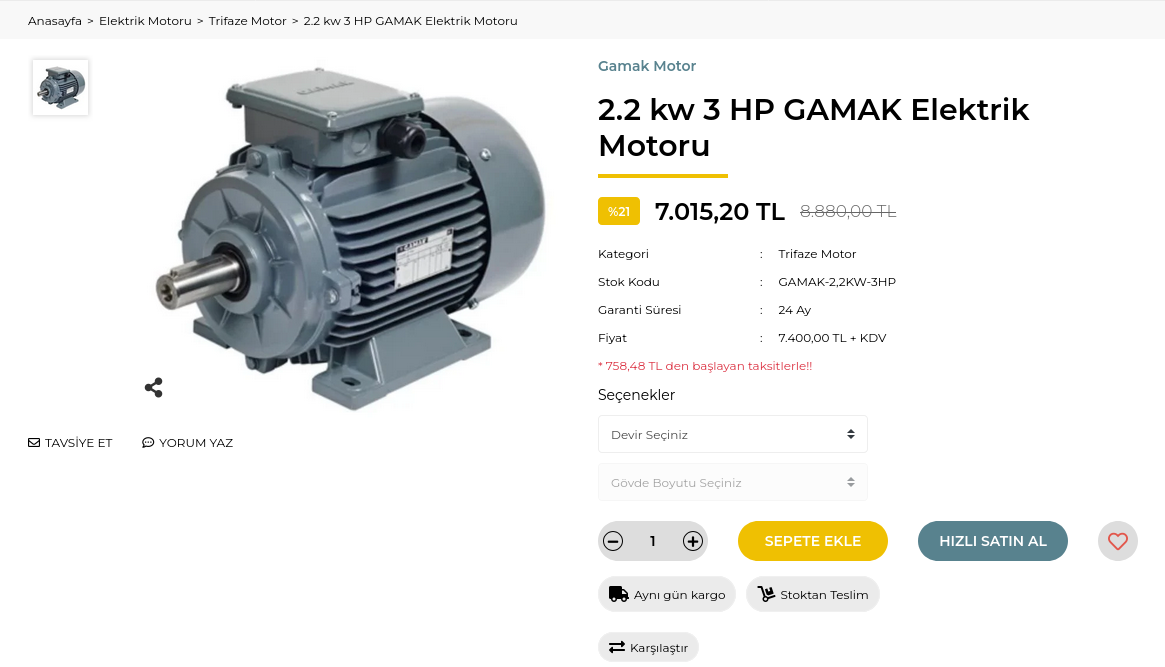Increase quantity with the plus button
The height and width of the screenshot is (667, 1165).
[692, 541]
